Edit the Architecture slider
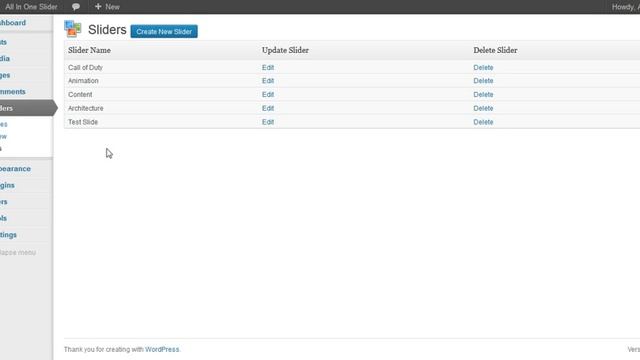Image resolution: width=640 pixels, height=360 pixels. point(268,108)
